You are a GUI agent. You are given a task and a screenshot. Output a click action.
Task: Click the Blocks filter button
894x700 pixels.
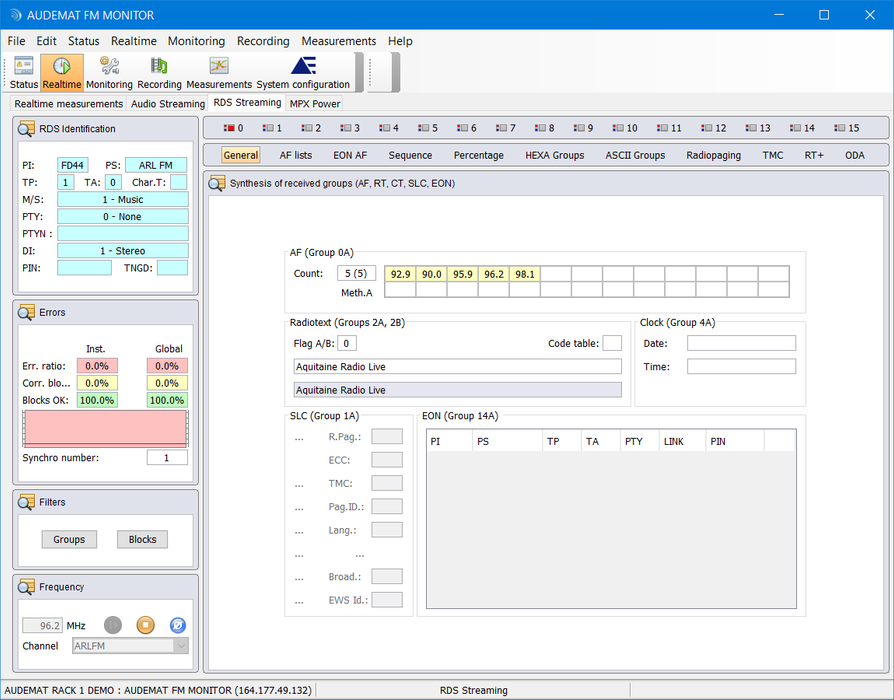pos(142,539)
